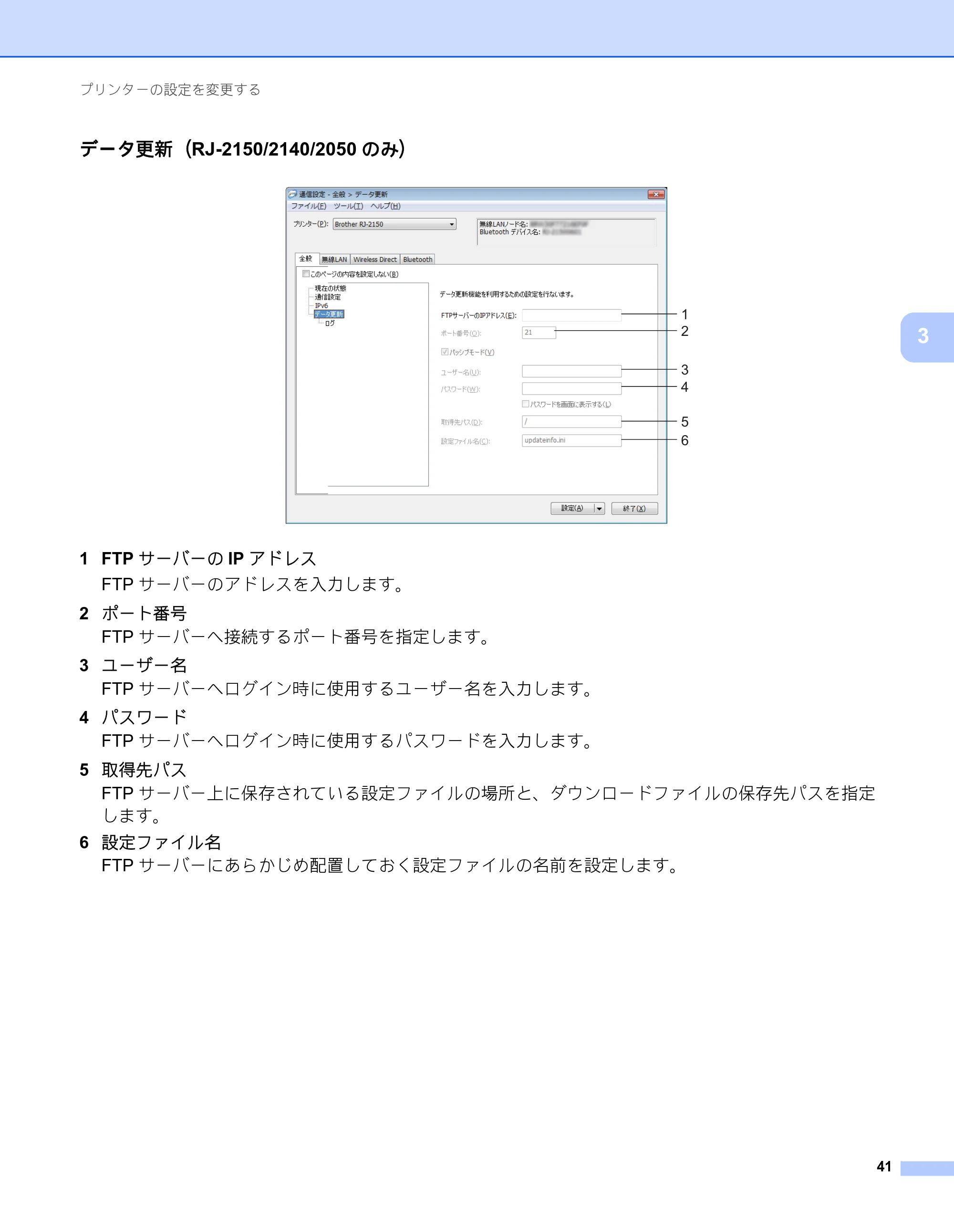Open the 設定 button dropdown arrow
This screenshot has height=1232, width=954.
pos(600,508)
